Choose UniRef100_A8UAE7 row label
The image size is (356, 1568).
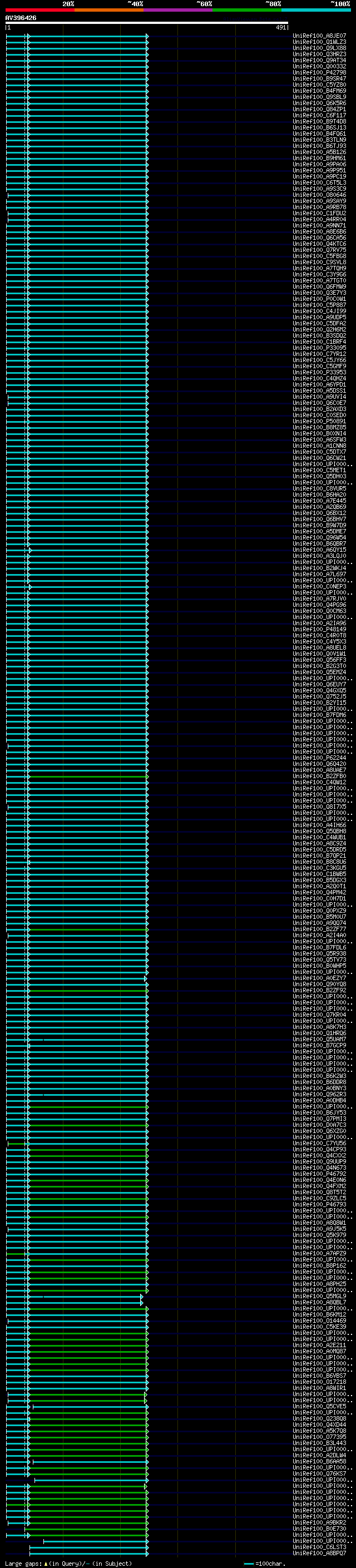pos(319,770)
